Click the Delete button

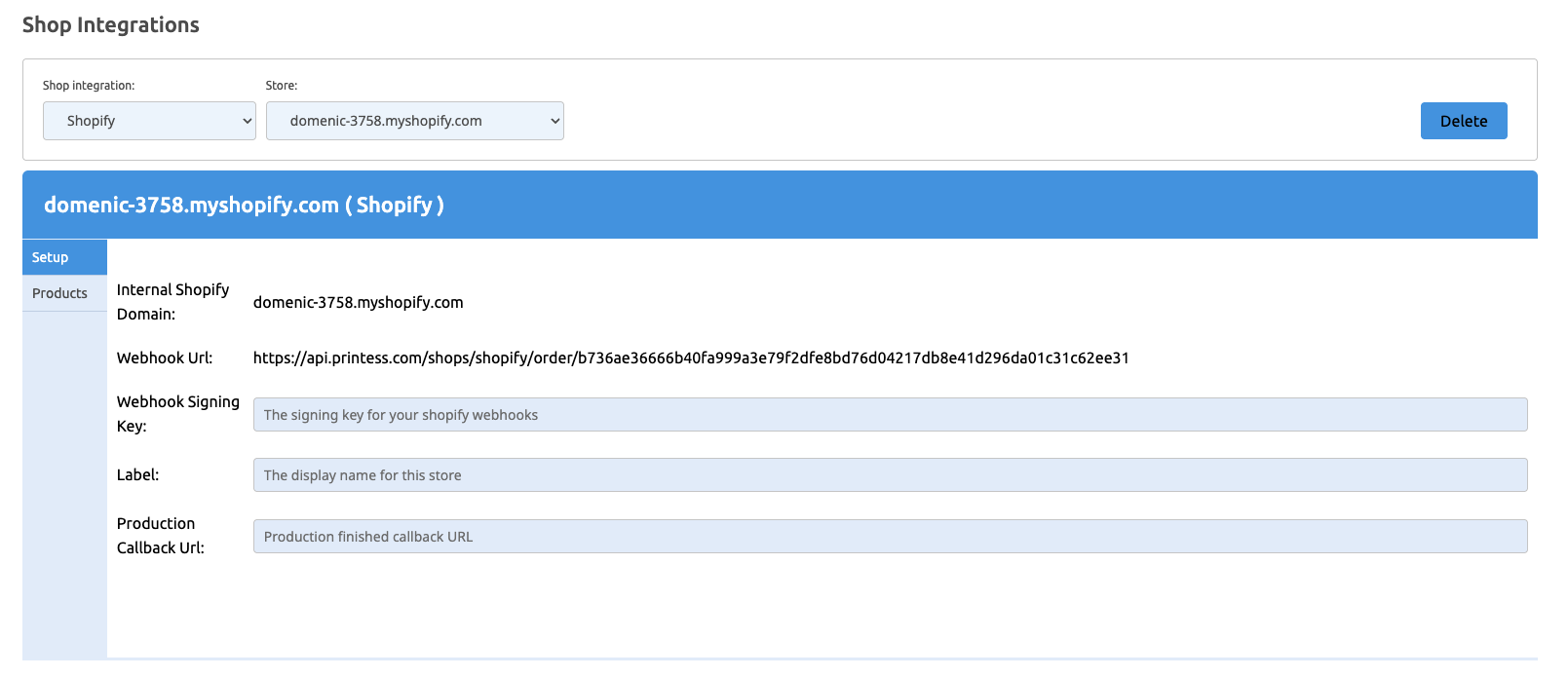1464,121
